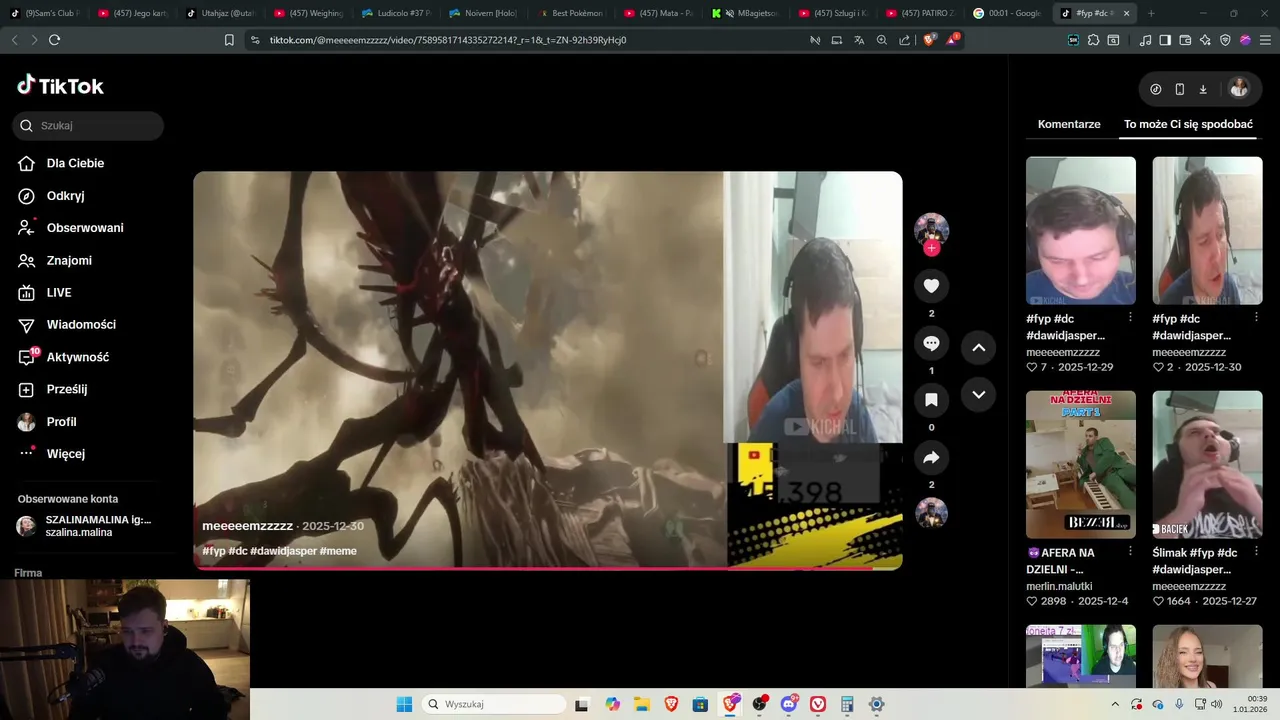Open Discord from the taskbar
The image size is (1280, 720).
tap(790, 704)
